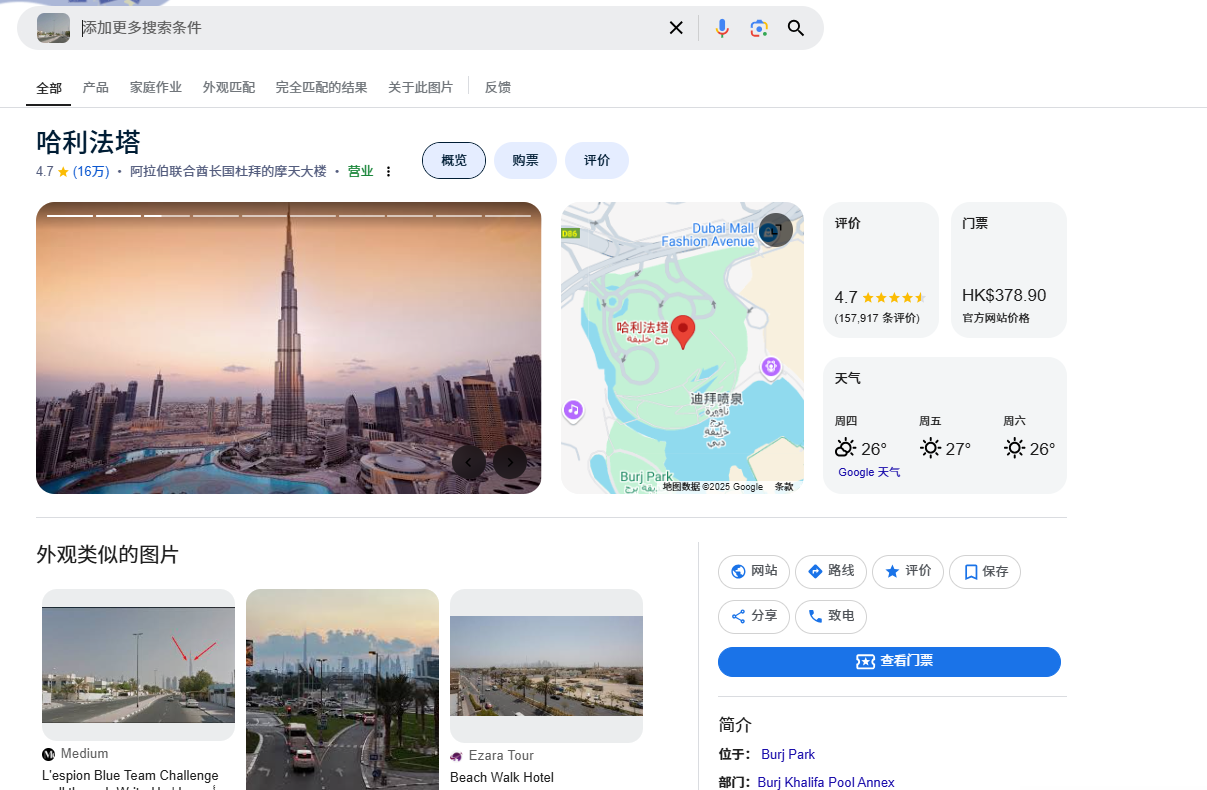Click the round icon at the map's top right
This screenshot has height=790, width=1207.
(775, 231)
